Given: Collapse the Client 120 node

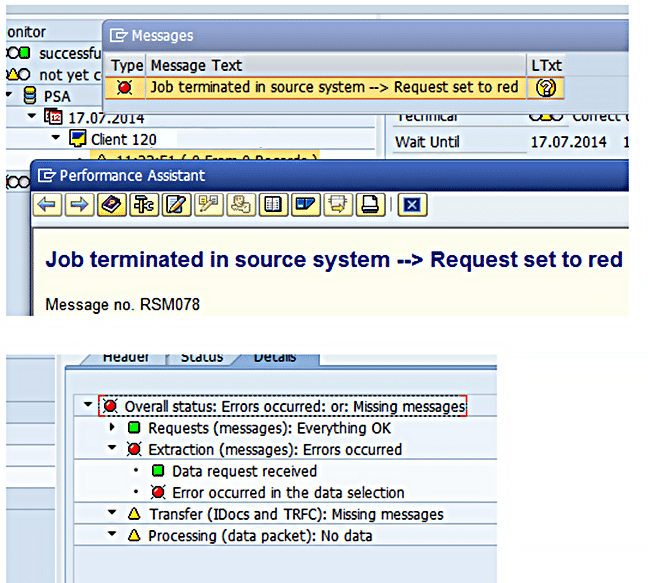Looking at the screenshot, I should [x=56, y=138].
